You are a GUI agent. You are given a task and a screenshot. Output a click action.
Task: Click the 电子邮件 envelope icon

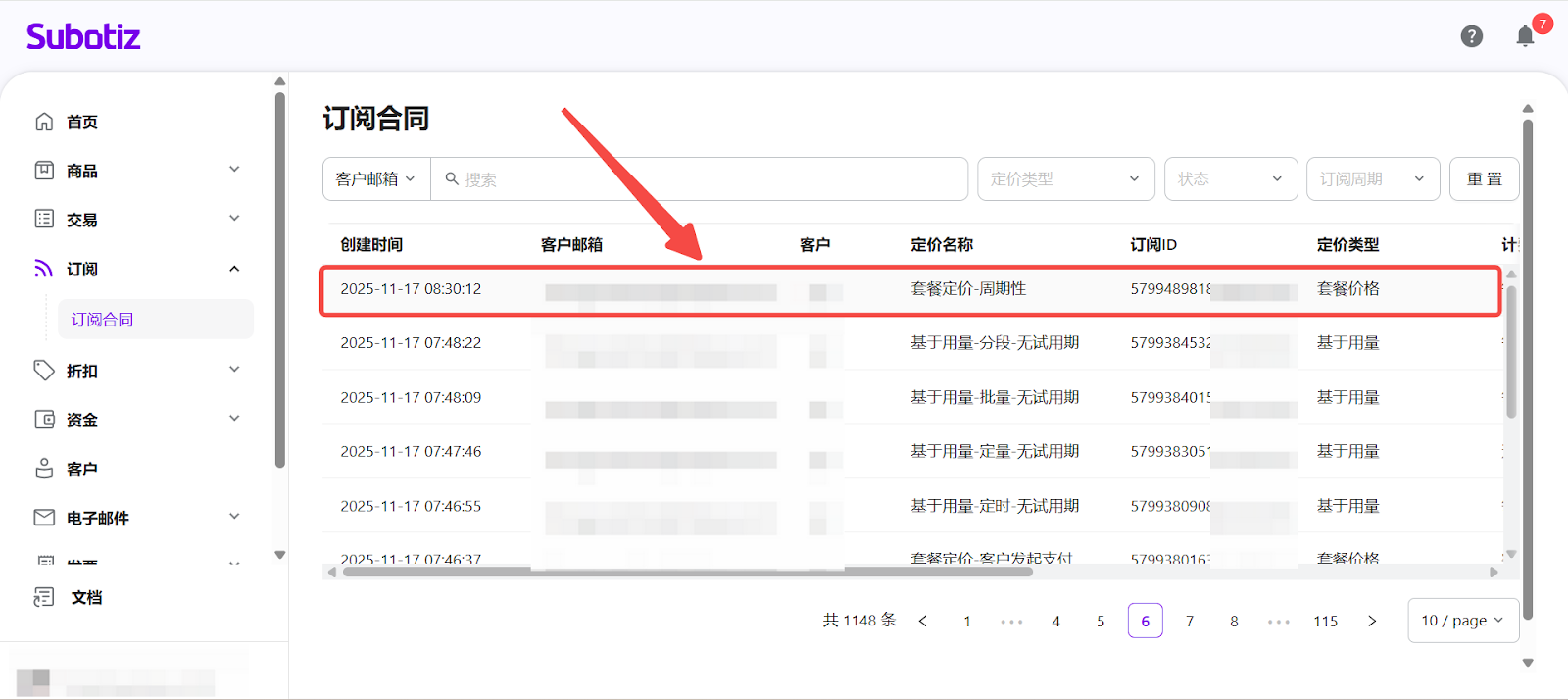pyautogui.click(x=44, y=517)
